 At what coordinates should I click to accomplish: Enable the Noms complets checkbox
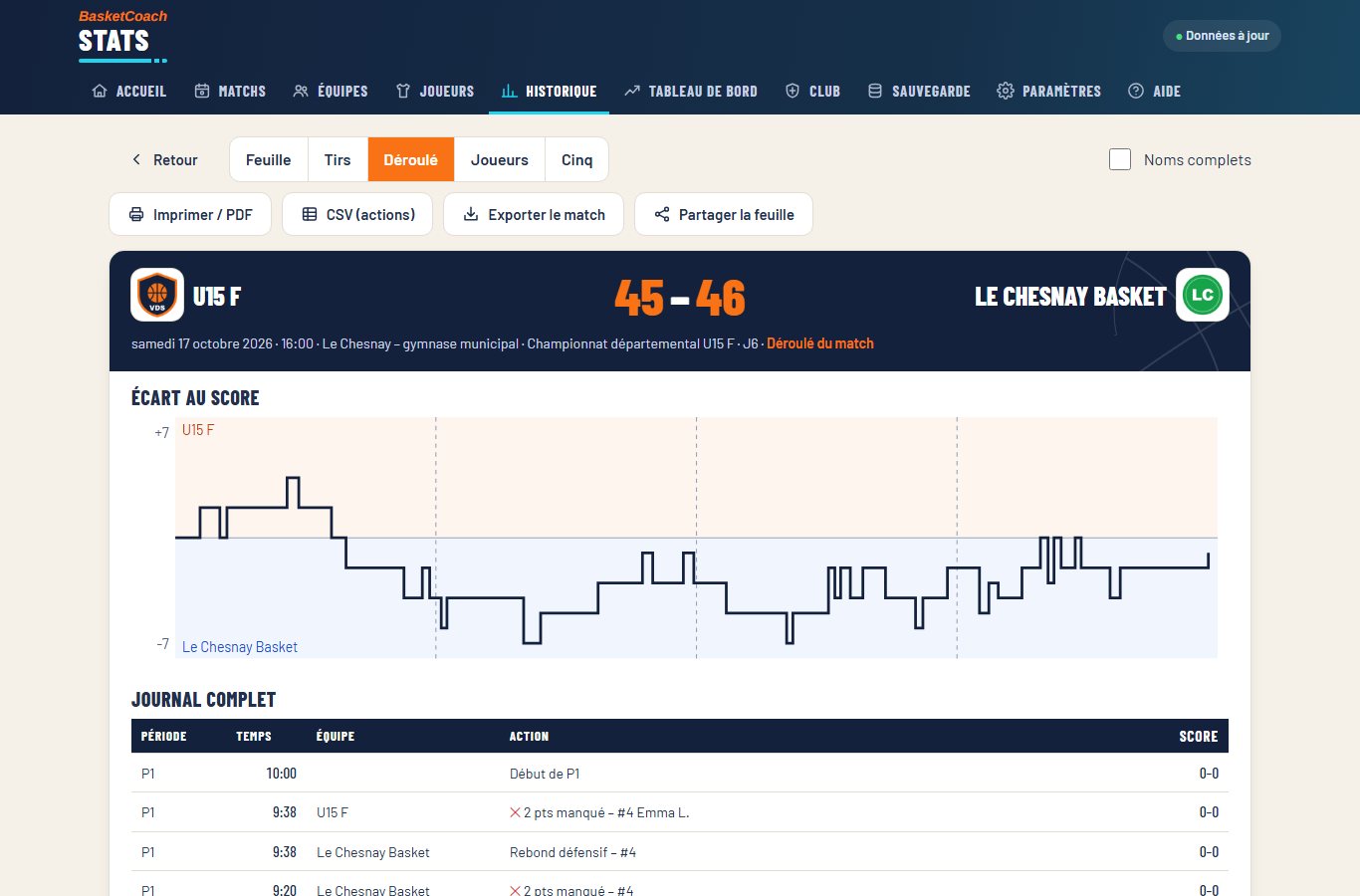coord(1120,159)
